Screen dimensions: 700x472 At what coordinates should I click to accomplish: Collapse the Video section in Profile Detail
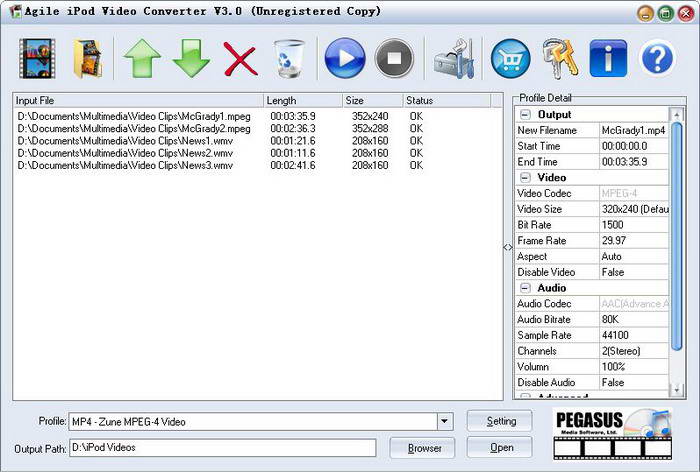(525, 178)
